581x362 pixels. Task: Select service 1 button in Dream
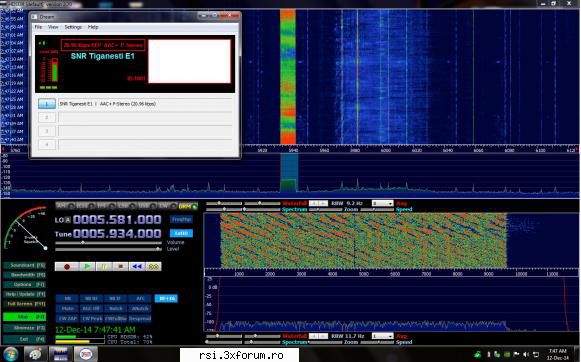click(x=47, y=104)
